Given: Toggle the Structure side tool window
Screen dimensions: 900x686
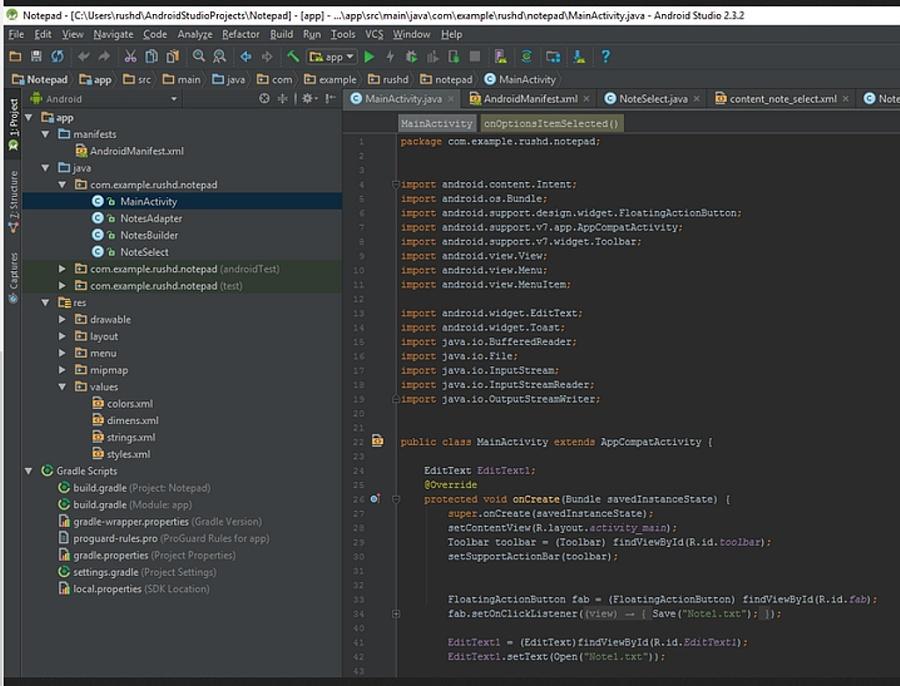Looking at the screenshot, I should pyautogui.click(x=13, y=202).
